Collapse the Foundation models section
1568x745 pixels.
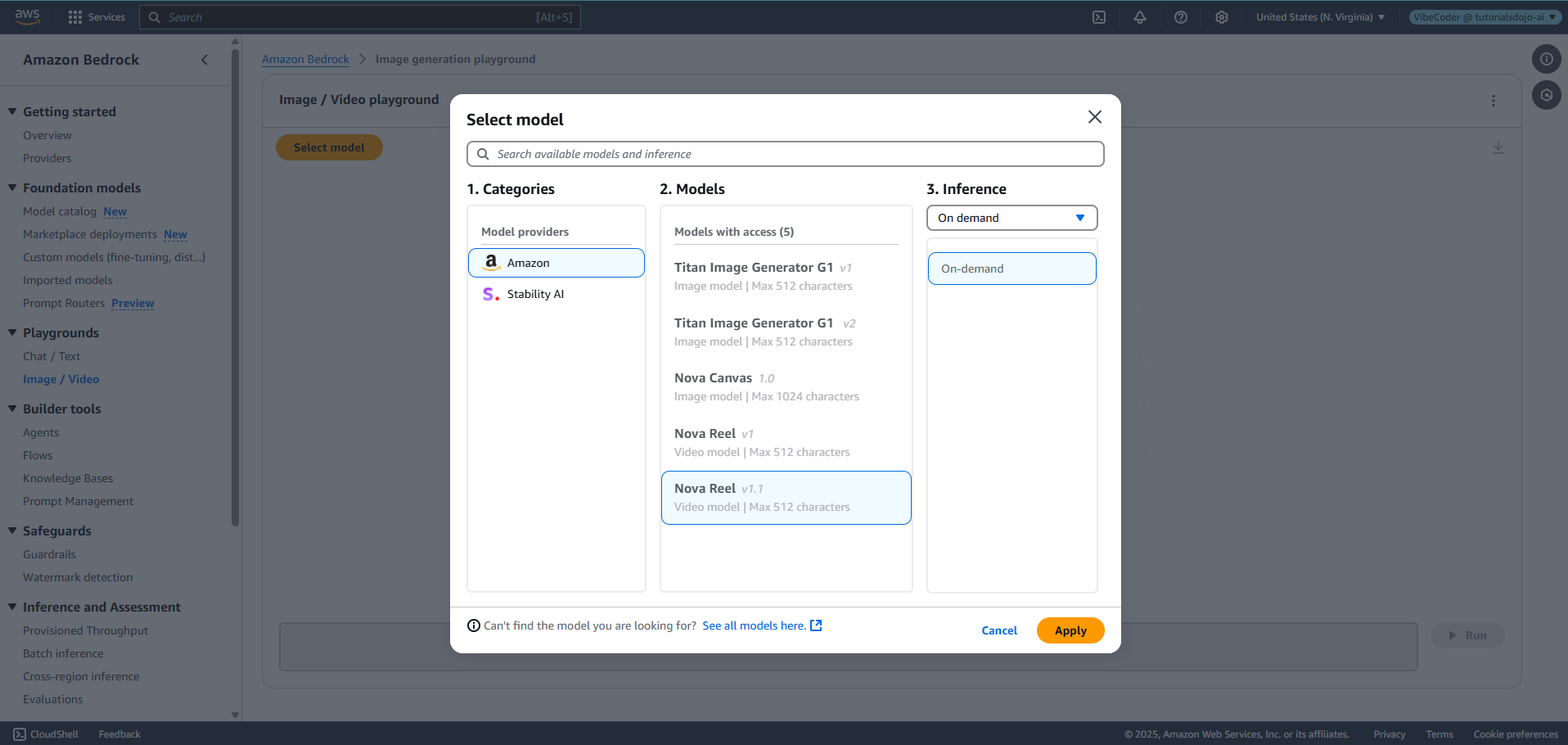[12, 187]
